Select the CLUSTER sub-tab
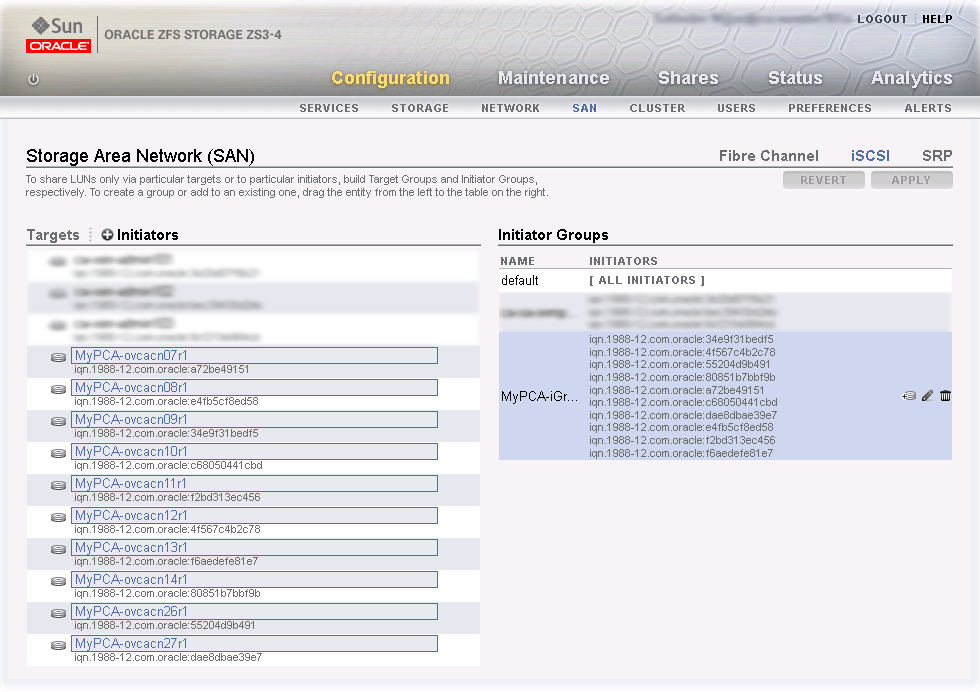This screenshot has height=692, width=980. click(657, 108)
